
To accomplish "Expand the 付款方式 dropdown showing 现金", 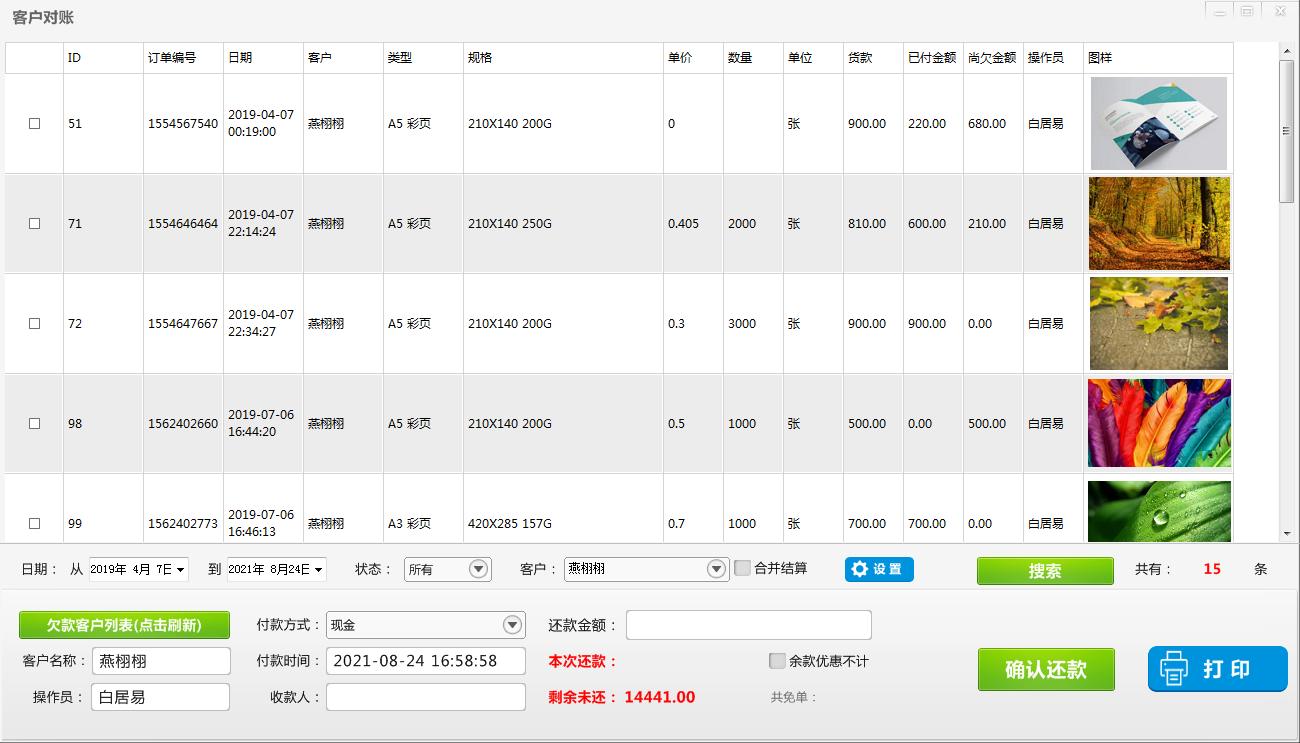I will (512, 625).
